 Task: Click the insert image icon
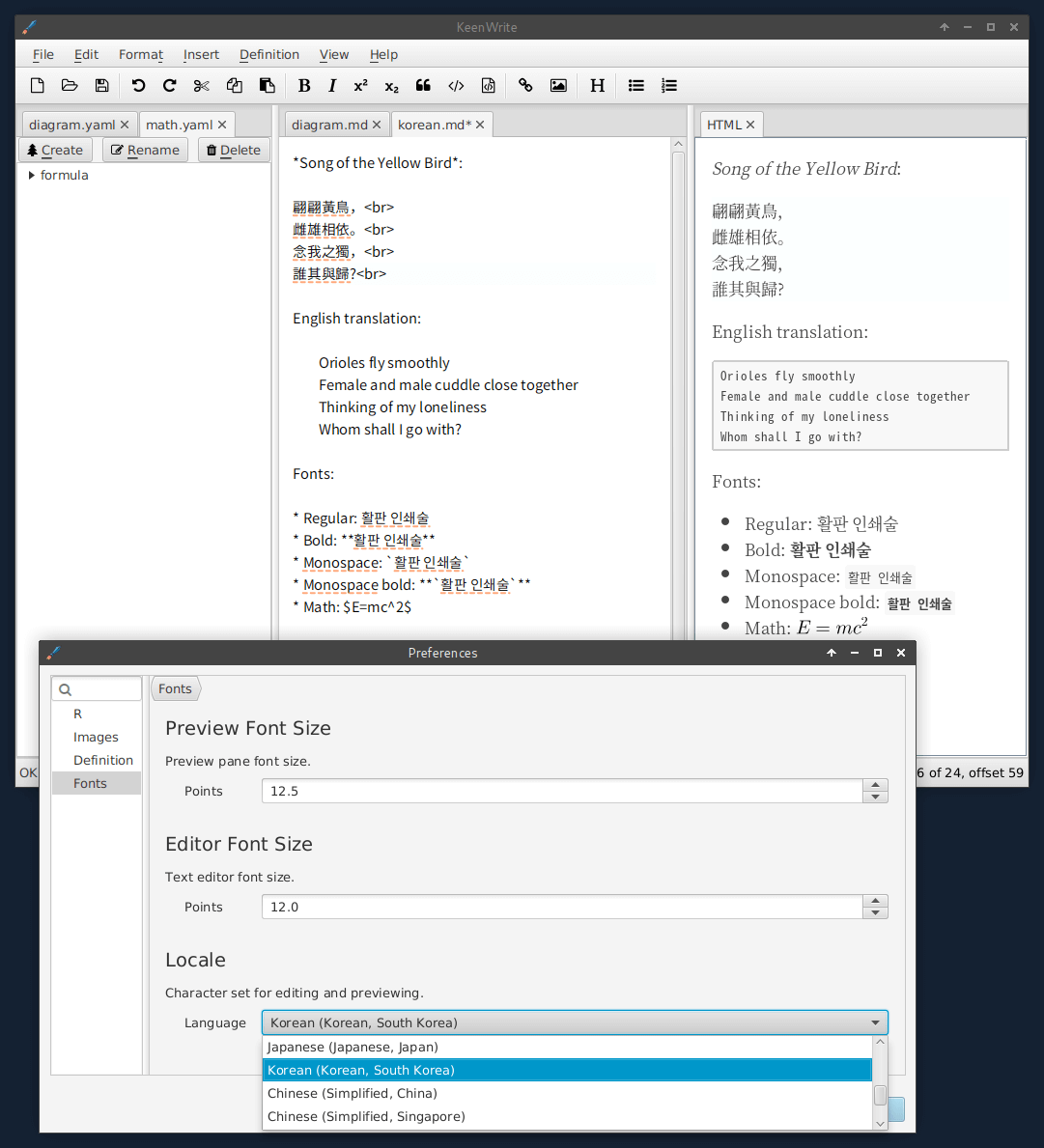click(x=558, y=85)
